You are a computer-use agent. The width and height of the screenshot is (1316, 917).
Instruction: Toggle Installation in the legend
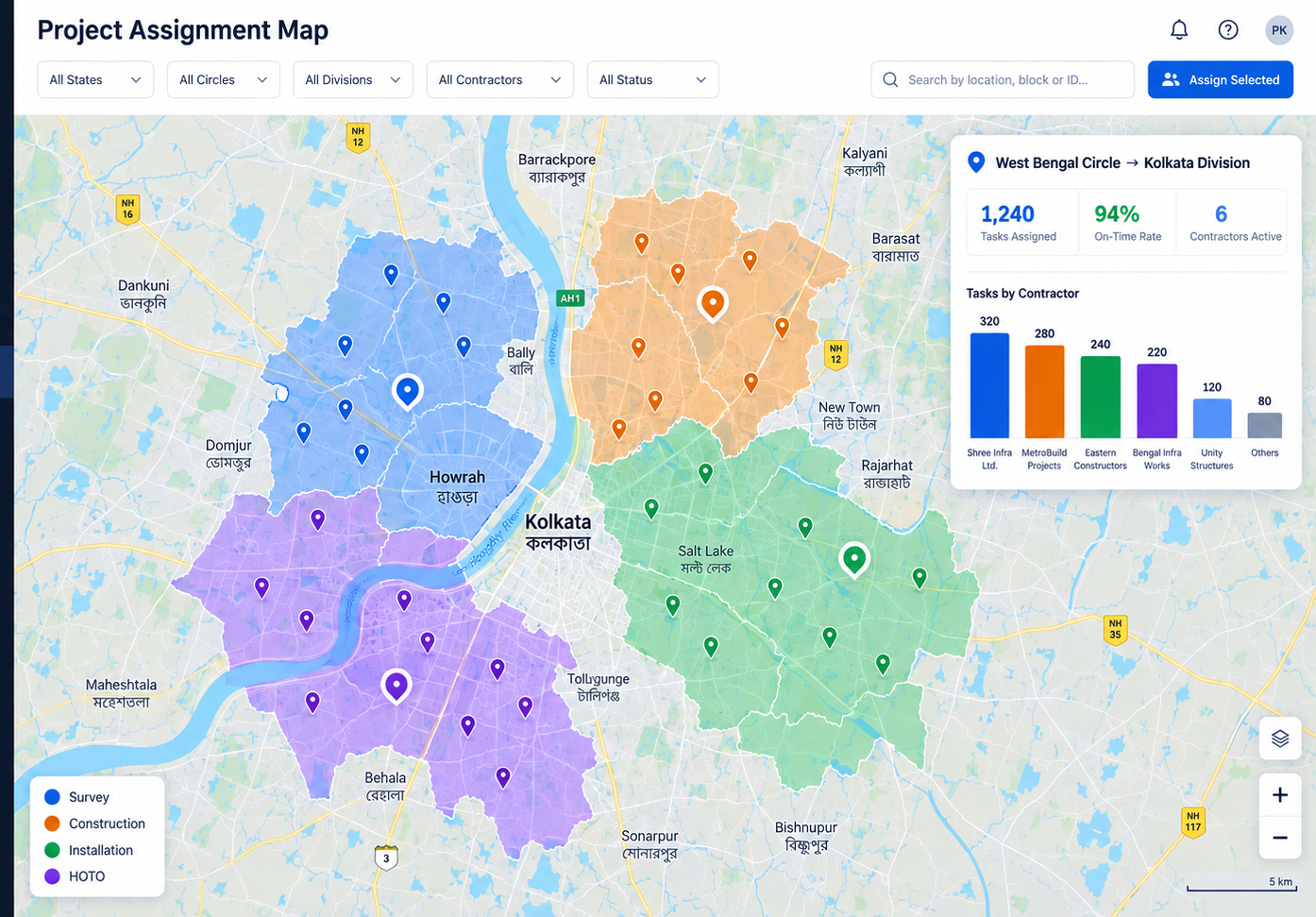pyautogui.click(x=89, y=850)
